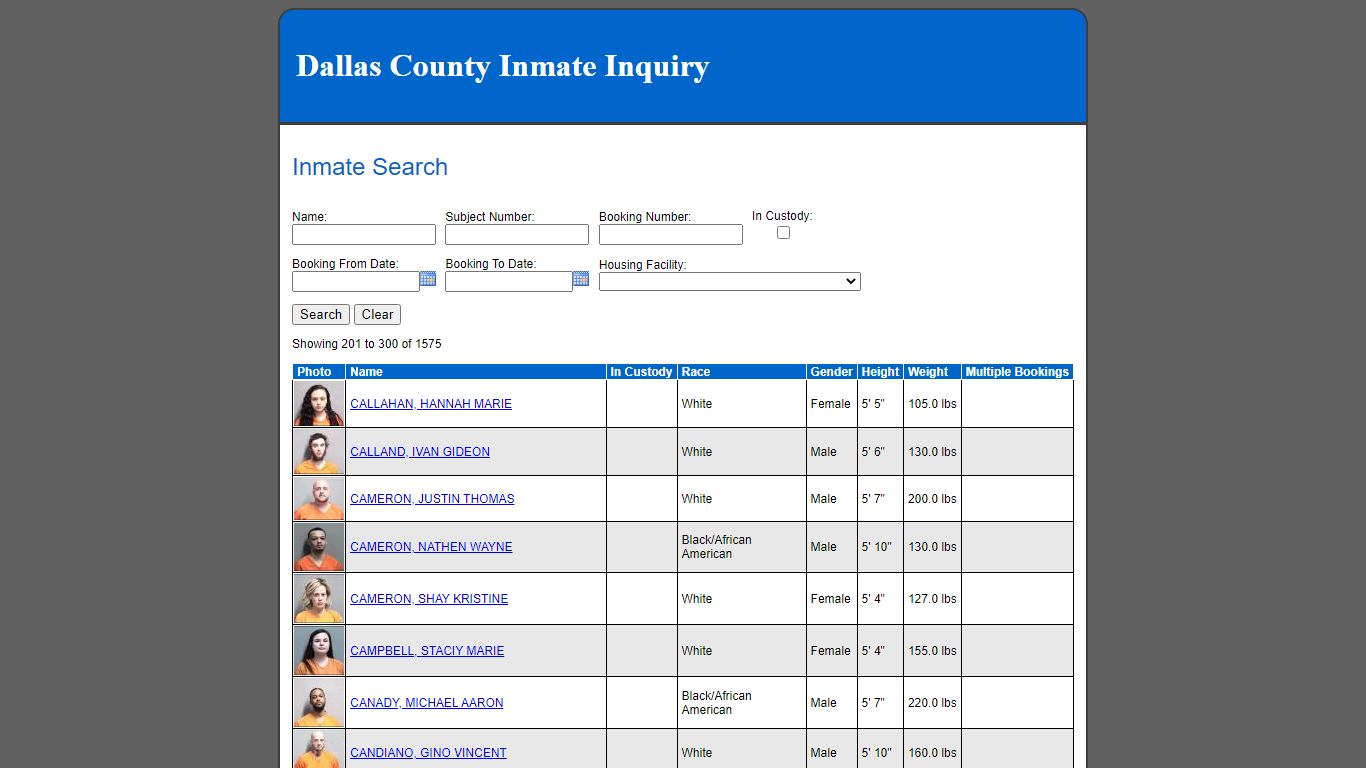Click Ivan Gideon Calland's photo thumbnail

click(x=319, y=452)
